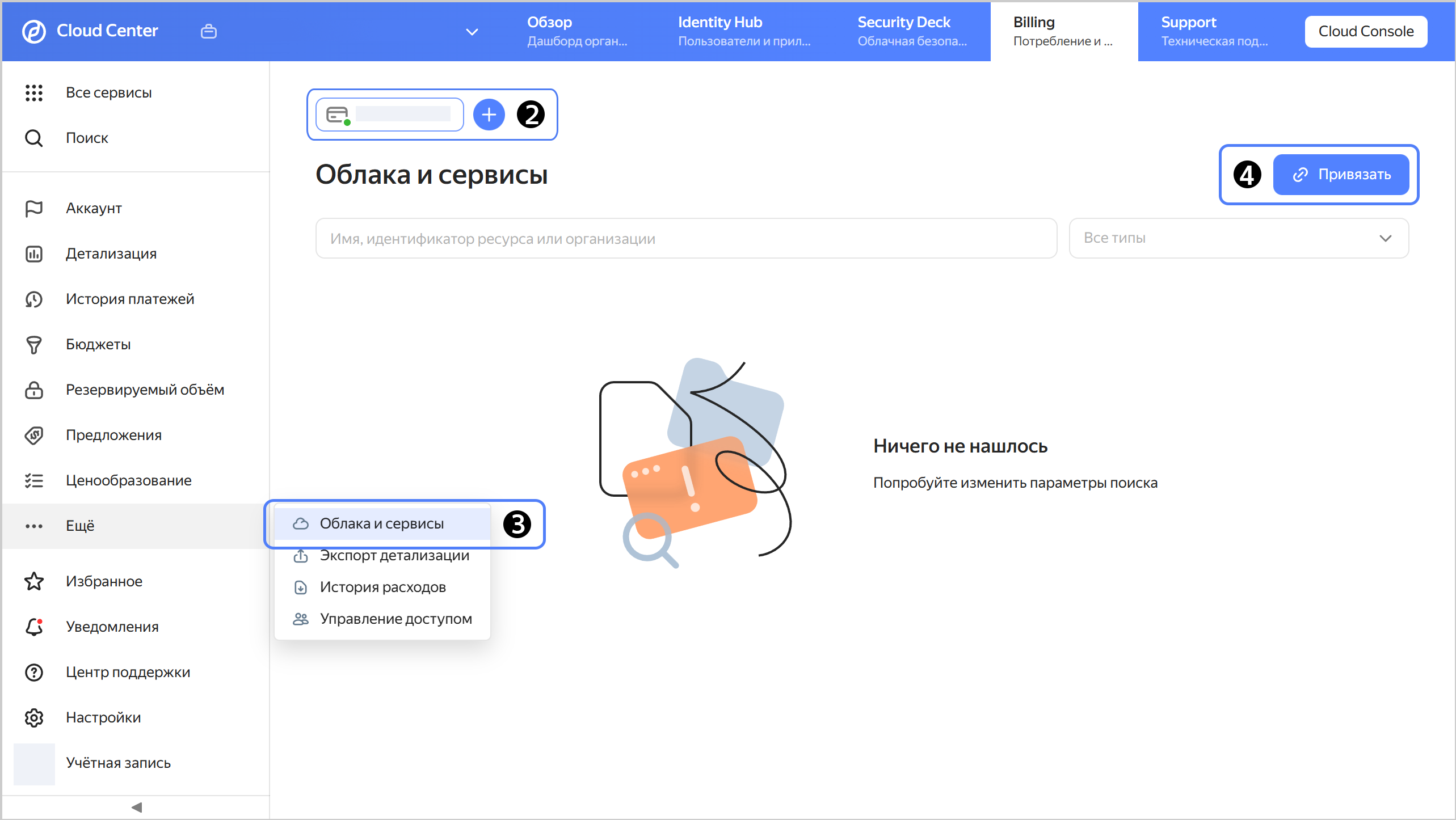This screenshot has width=1456, height=820.
Task: Open Детализация chart icon in sidebar
Action: (34, 253)
